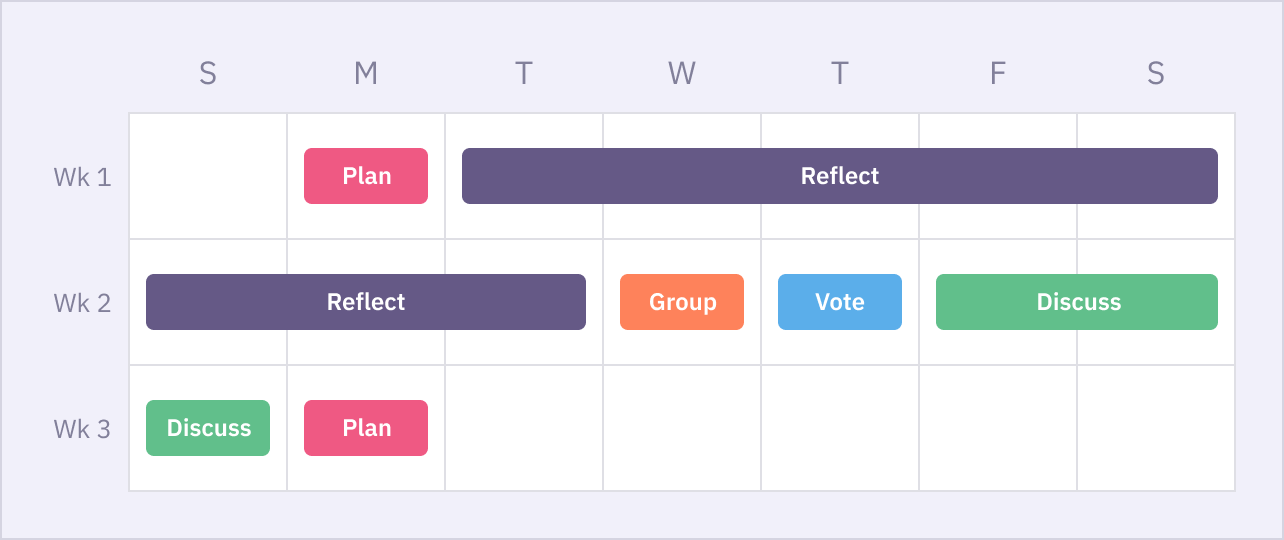Select the wide green Discuss bar in Week 2
This screenshot has height=540, width=1284.
1077,302
